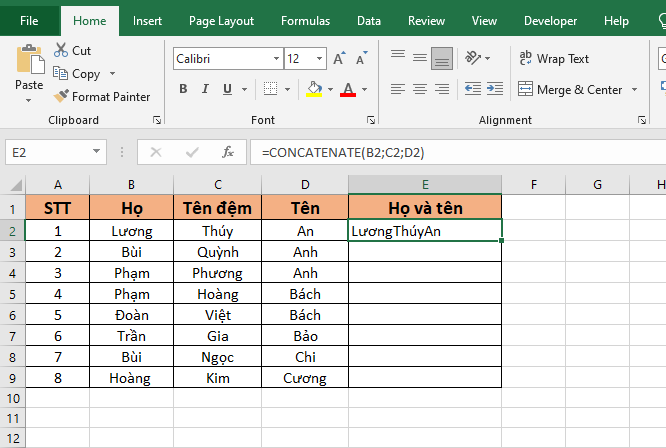Screen dimensions: 666x448
Task: Expand Font Color palette arrow
Action: (x=364, y=89)
